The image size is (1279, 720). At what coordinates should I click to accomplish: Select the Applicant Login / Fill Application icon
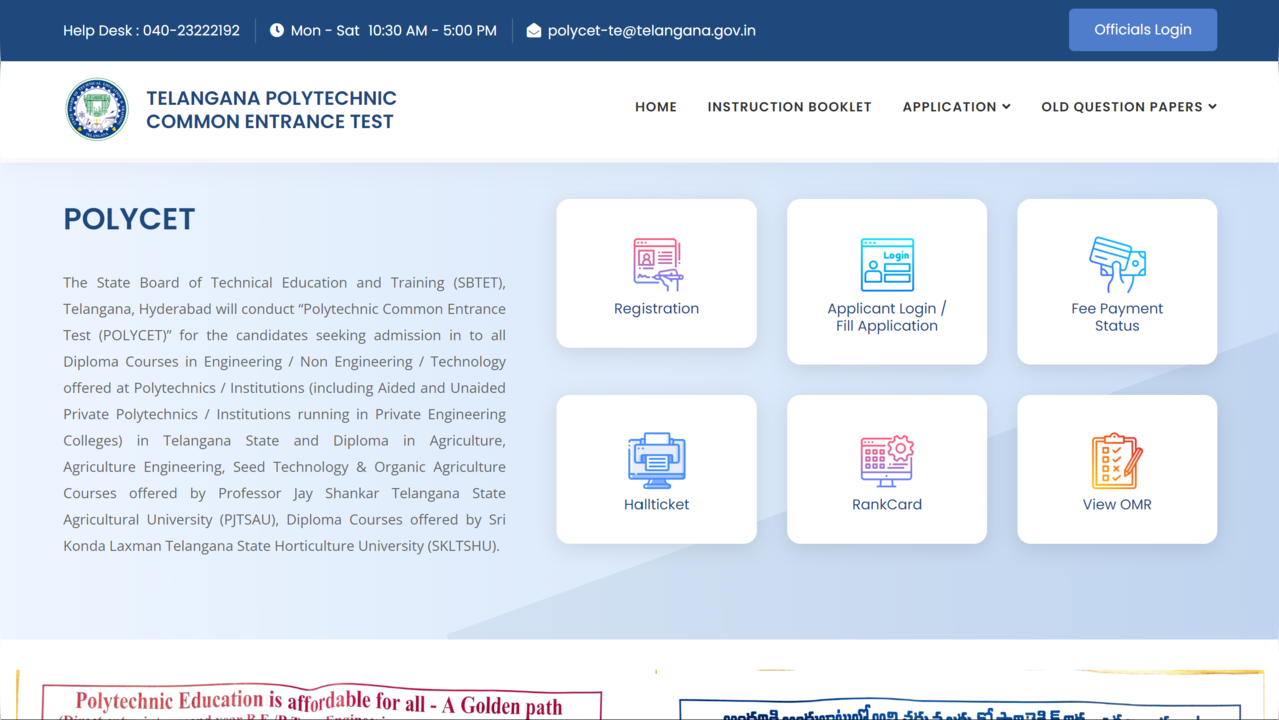[886, 264]
